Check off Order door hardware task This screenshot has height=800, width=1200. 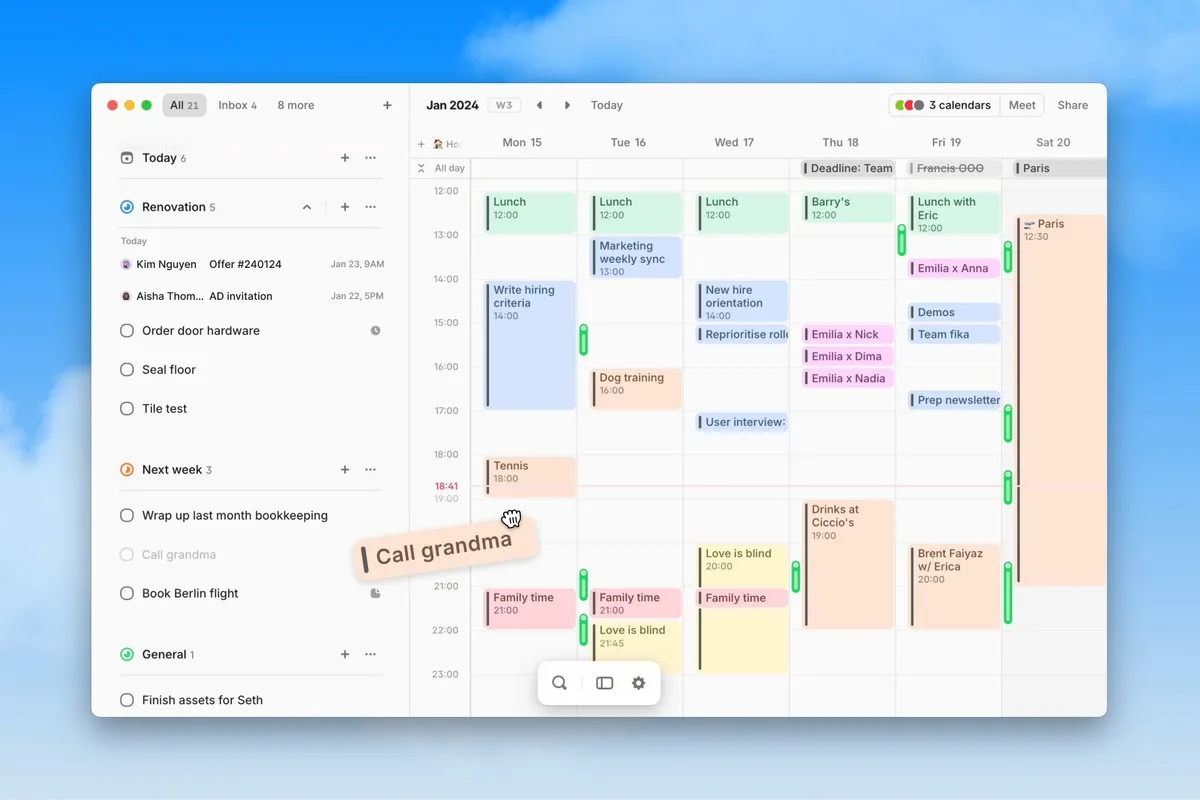(127, 331)
